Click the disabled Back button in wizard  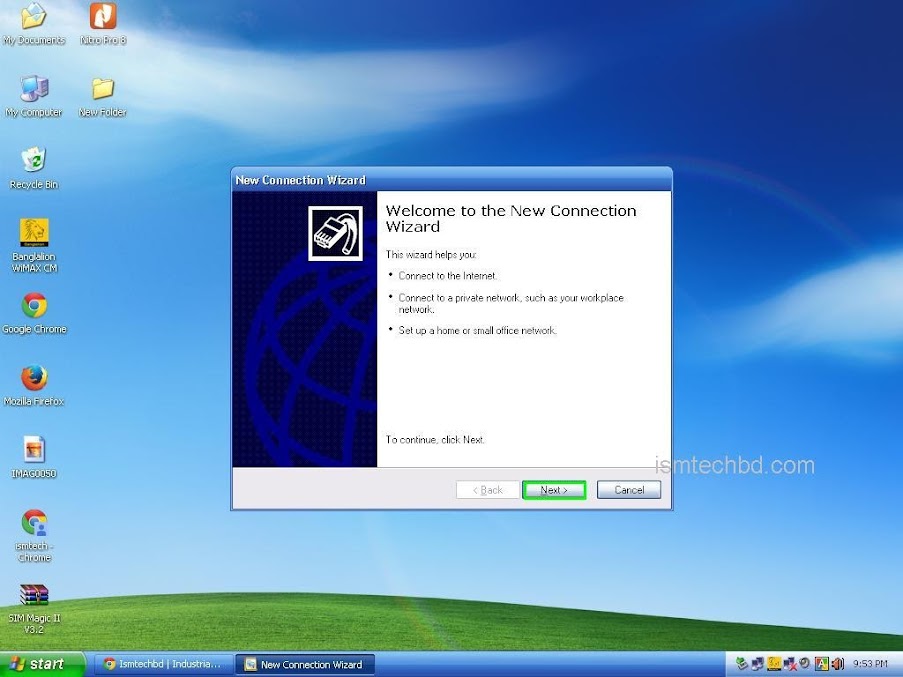click(x=488, y=490)
